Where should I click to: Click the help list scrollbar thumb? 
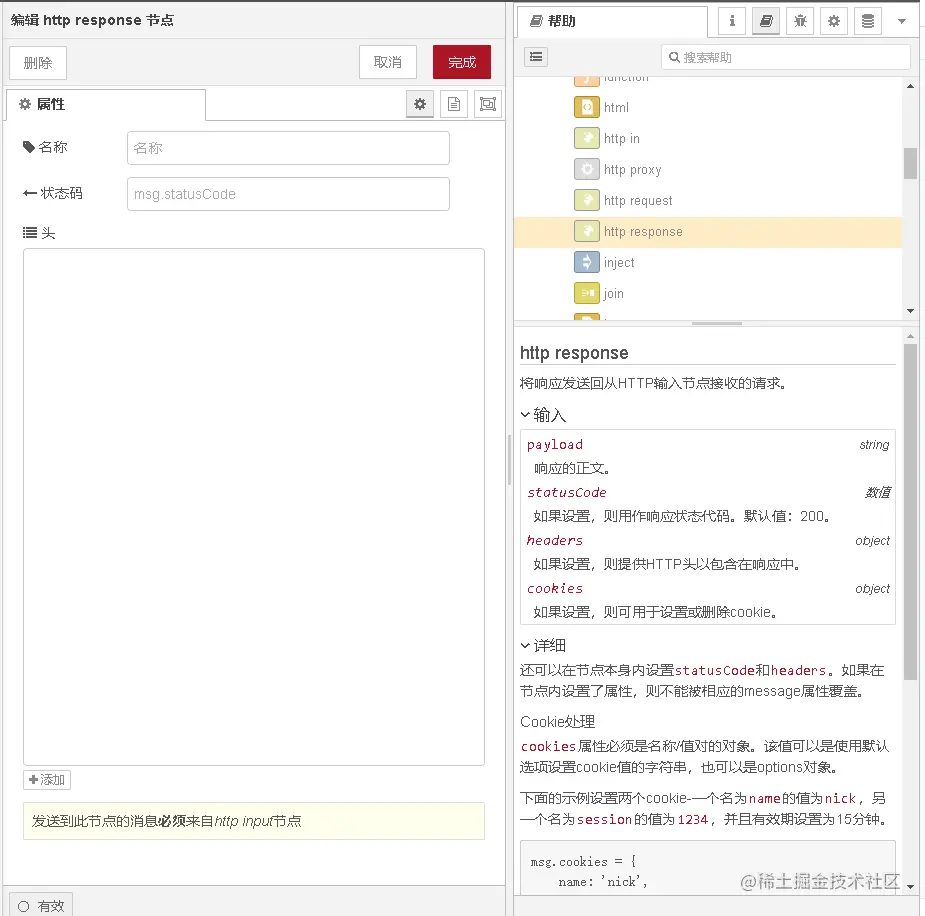[x=910, y=163]
